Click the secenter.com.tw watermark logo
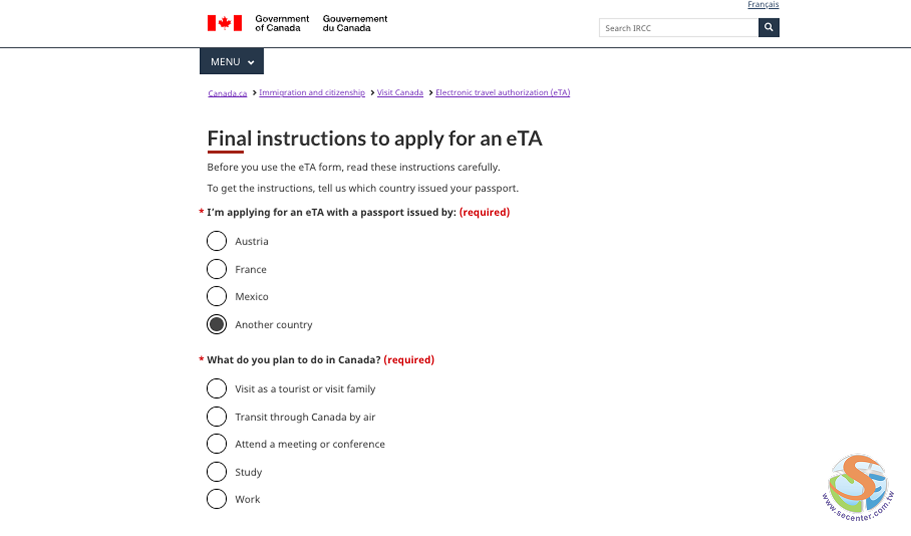 pos(858,487)
